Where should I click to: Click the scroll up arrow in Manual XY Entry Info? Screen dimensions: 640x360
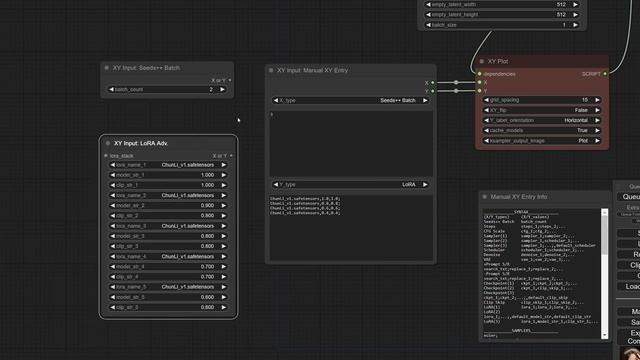coord(604,212)
